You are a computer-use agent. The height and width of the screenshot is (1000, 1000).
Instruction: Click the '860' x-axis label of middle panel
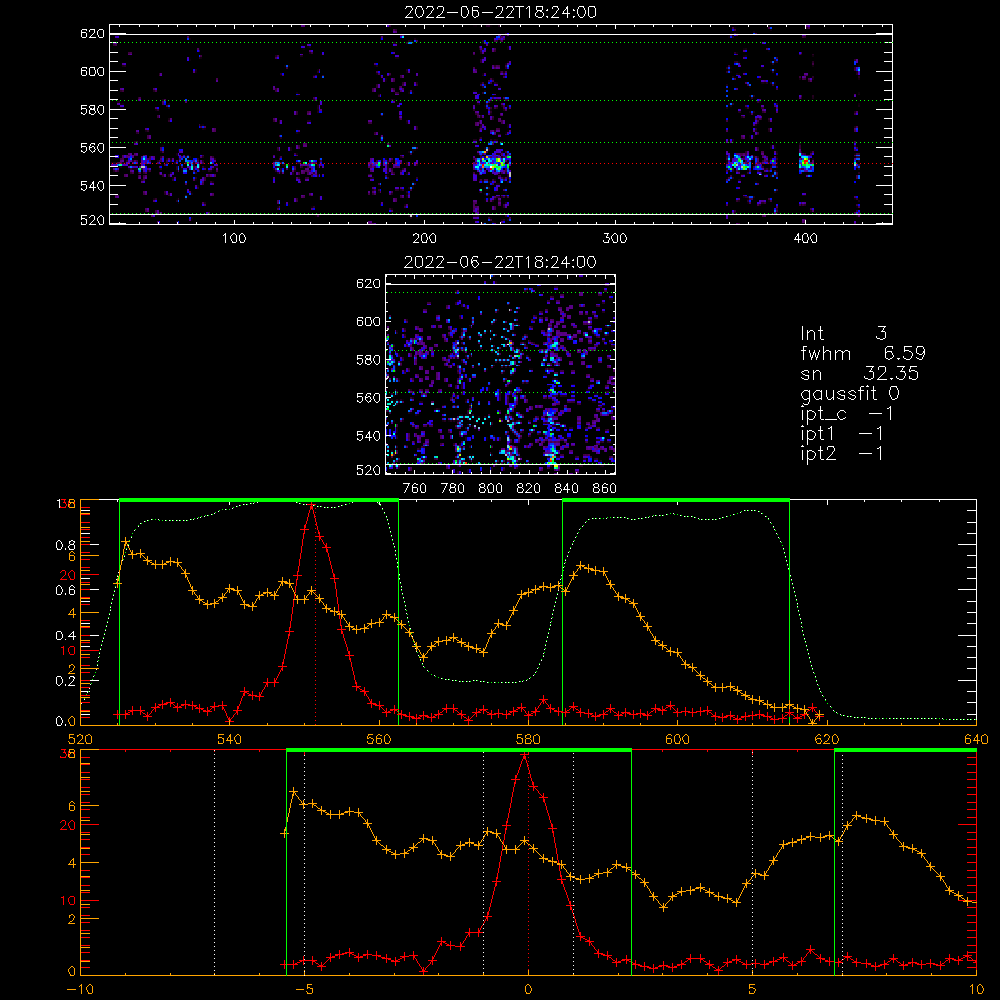[x=605, y=489]
